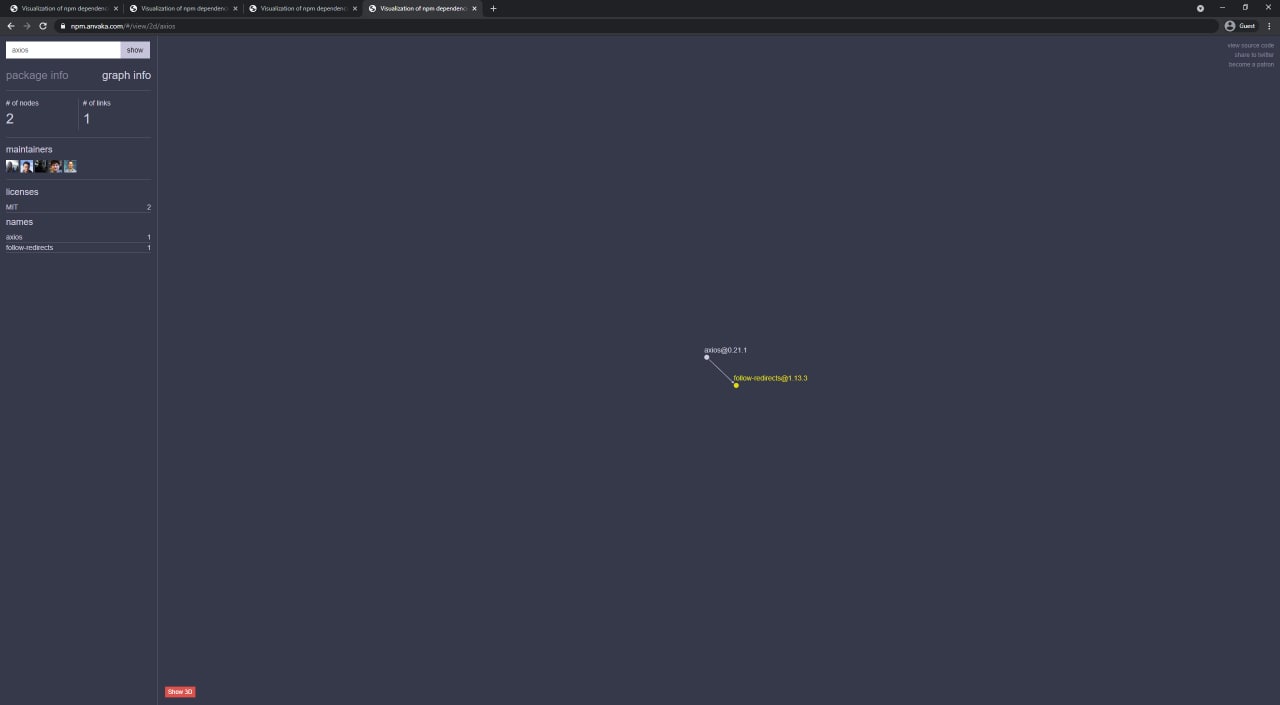The width and height of the screenshot is (1280, 705).
Task: Open a new browser tab with plus icon
Action: pyautogui.click(x=493, y=8)
